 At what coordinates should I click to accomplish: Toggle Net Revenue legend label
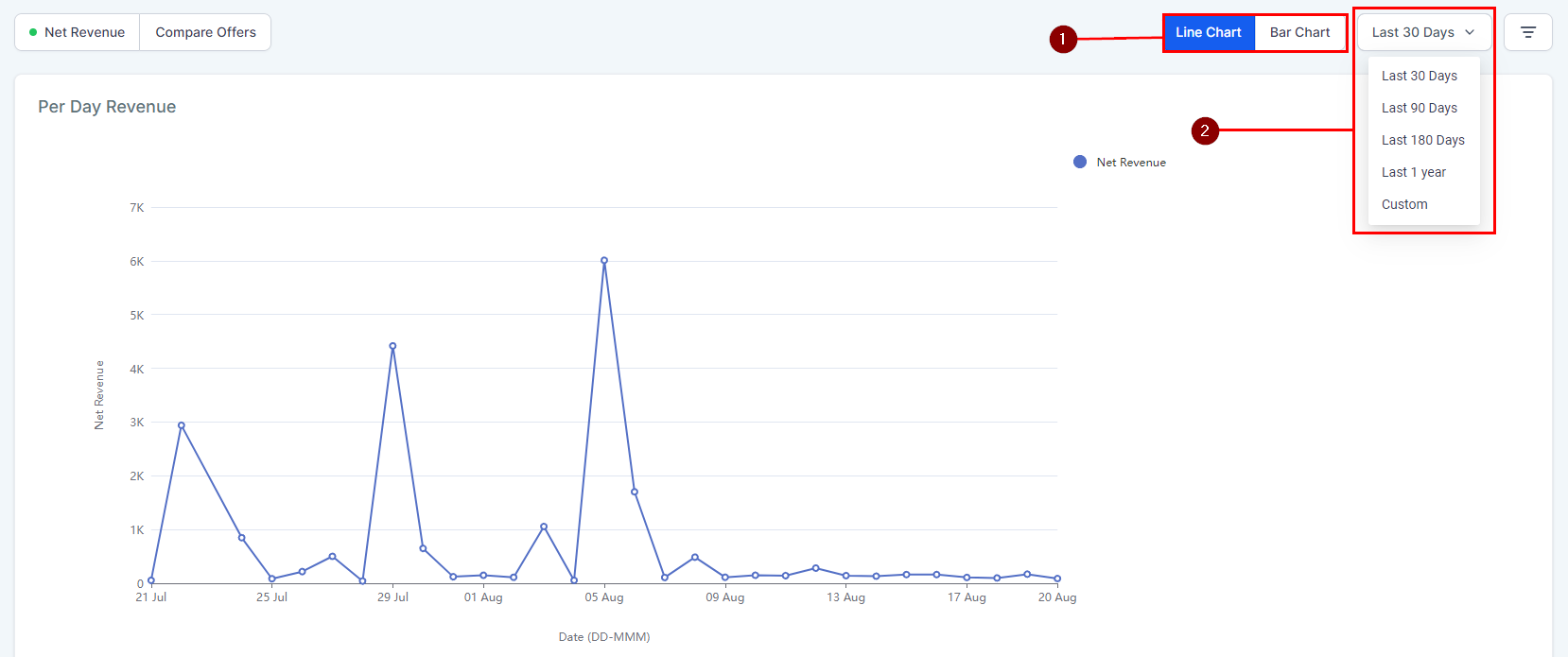[1130, 163]
